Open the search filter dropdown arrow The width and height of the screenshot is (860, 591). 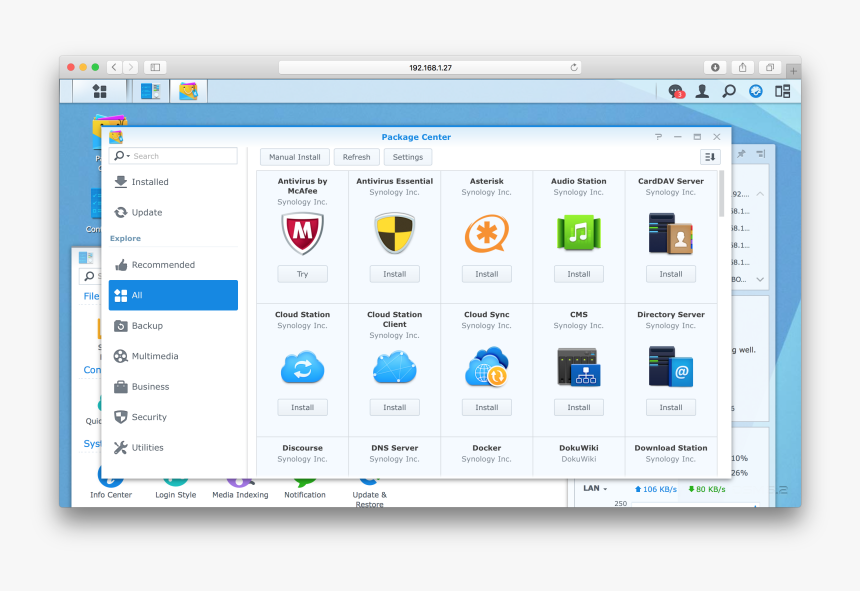coord(128,156)
